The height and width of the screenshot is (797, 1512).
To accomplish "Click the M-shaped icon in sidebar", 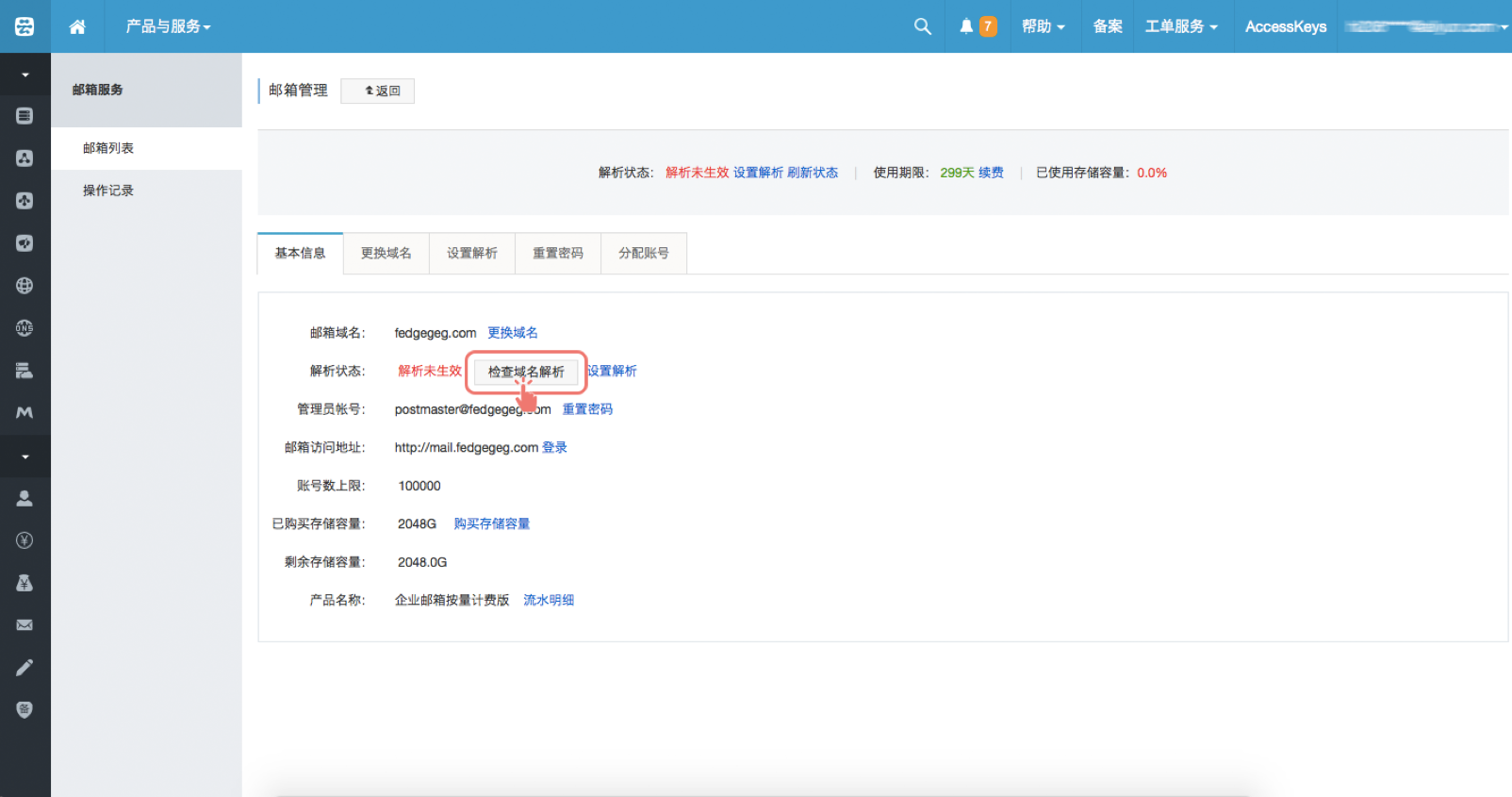I will point(25,412).
